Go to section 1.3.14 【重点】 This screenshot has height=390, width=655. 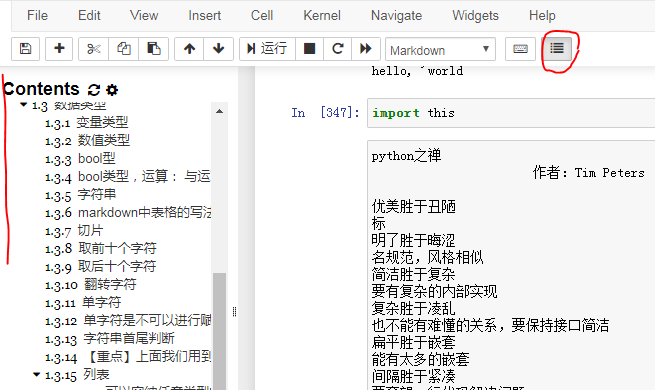point(128,356)
